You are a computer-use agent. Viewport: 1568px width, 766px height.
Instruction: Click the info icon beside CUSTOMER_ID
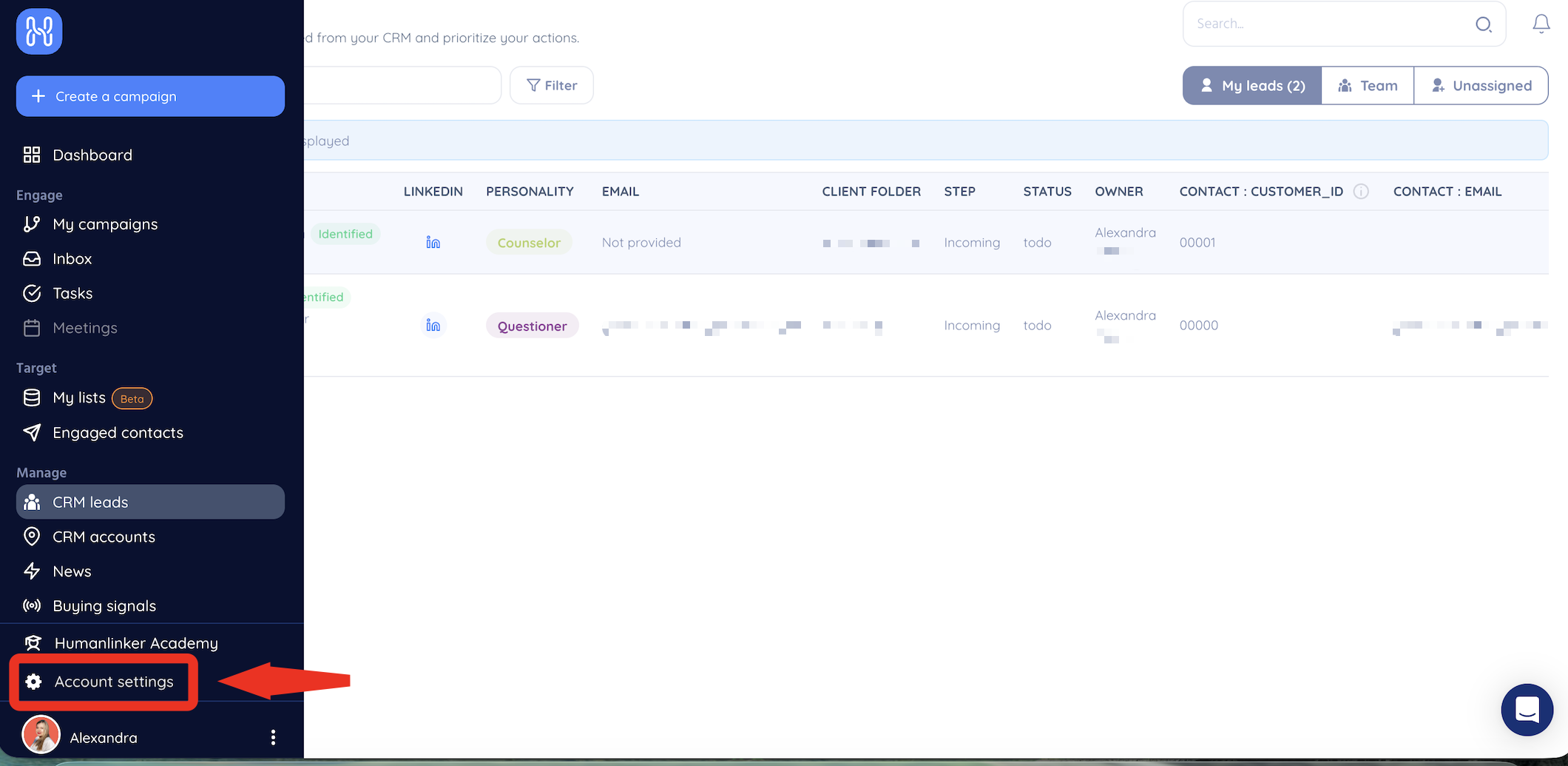point(1361,192)
